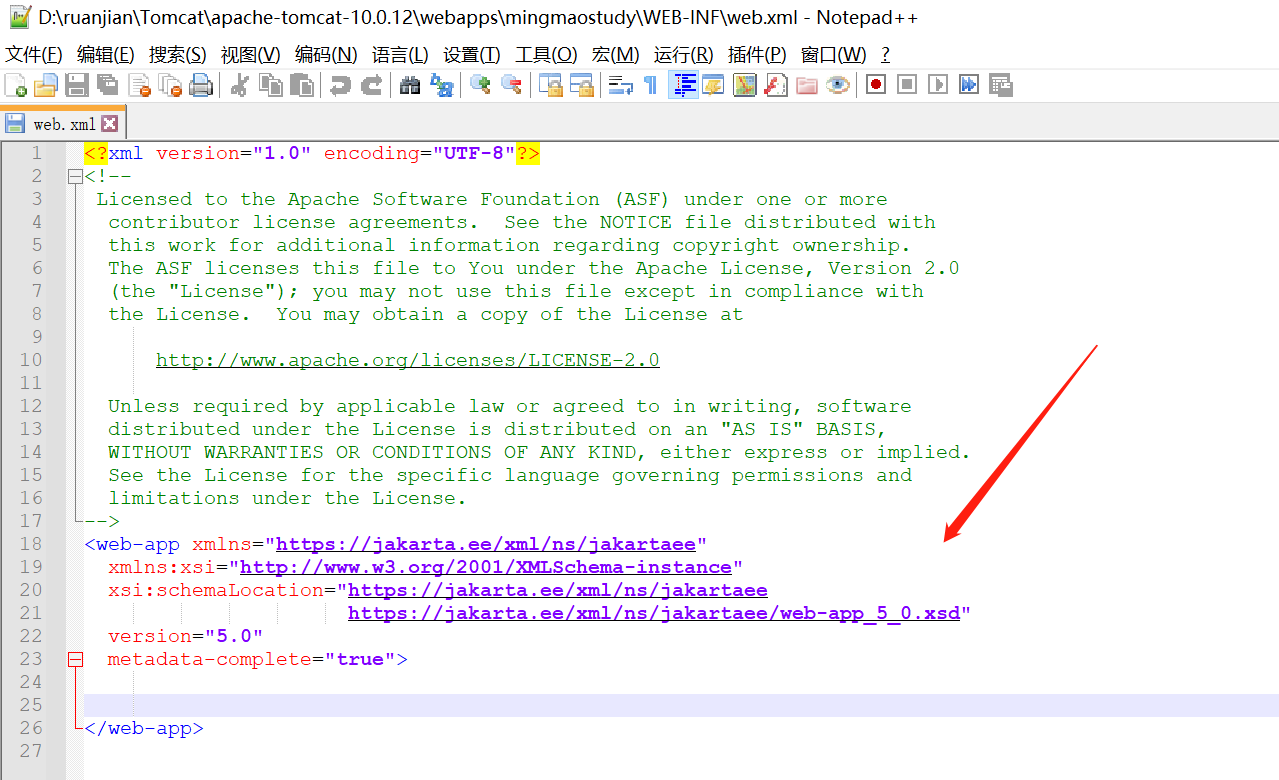Click the closing </web-app> tag

coord(144,728)
